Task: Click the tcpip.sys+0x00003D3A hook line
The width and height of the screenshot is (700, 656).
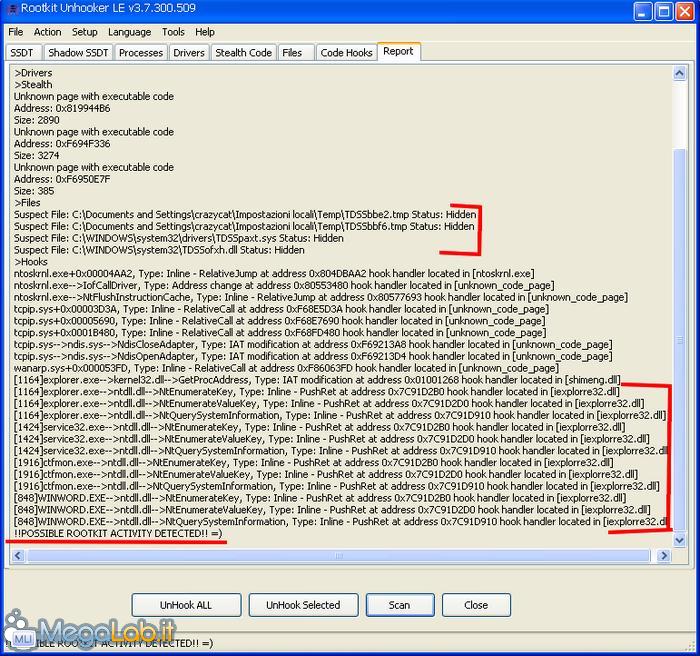Action: (281, 309)
